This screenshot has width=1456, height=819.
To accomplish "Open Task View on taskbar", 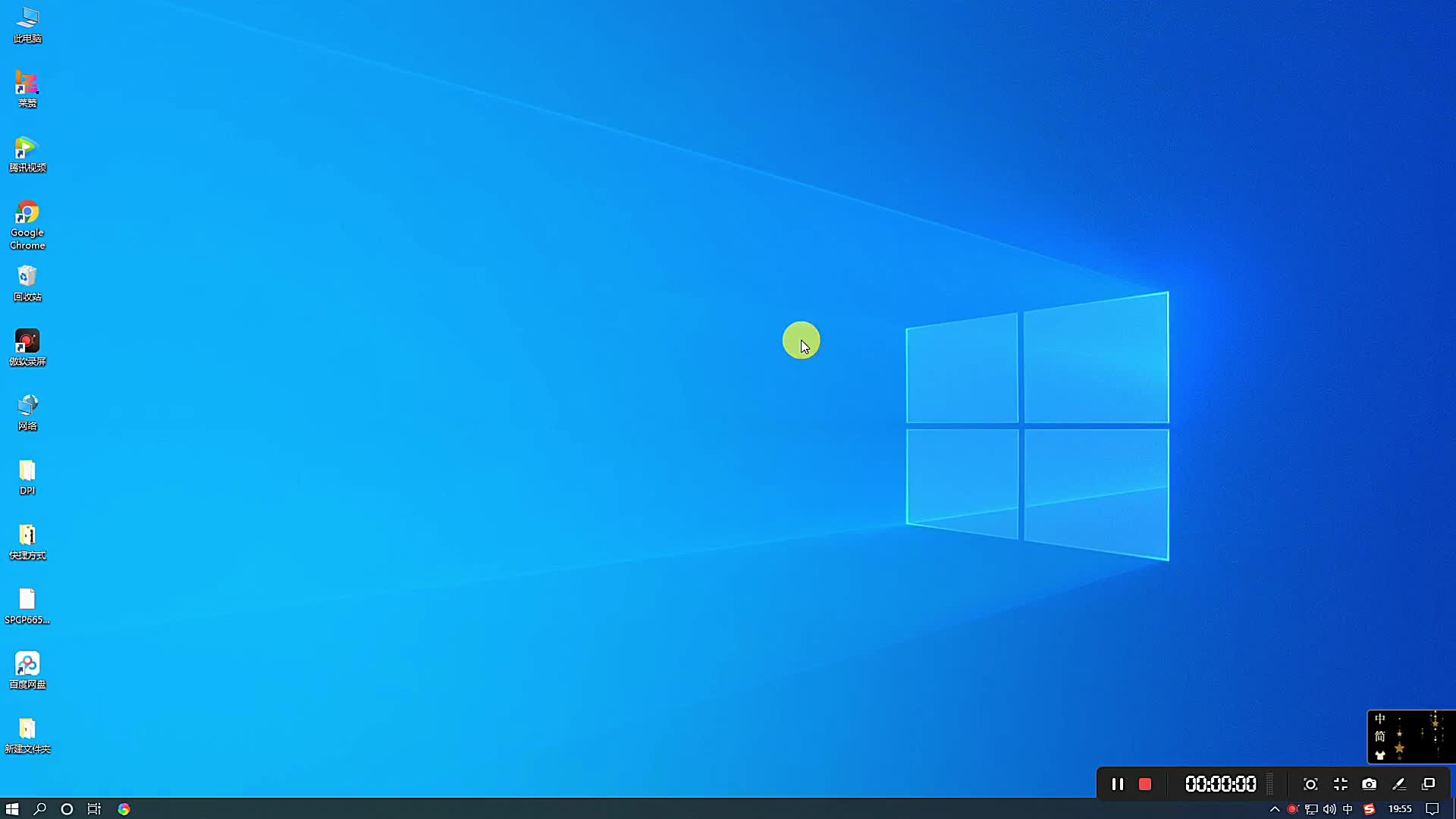I will tap(94, 809).
